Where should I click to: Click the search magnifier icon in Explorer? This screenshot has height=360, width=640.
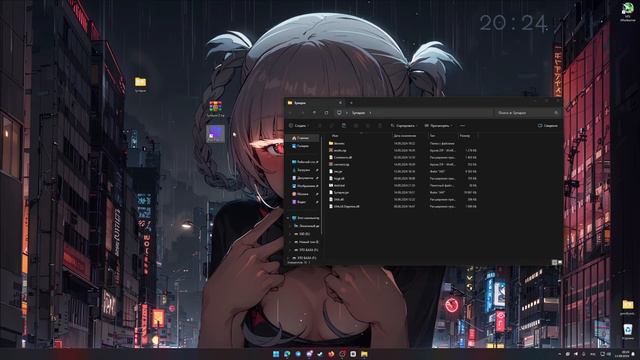pos(556,113)
